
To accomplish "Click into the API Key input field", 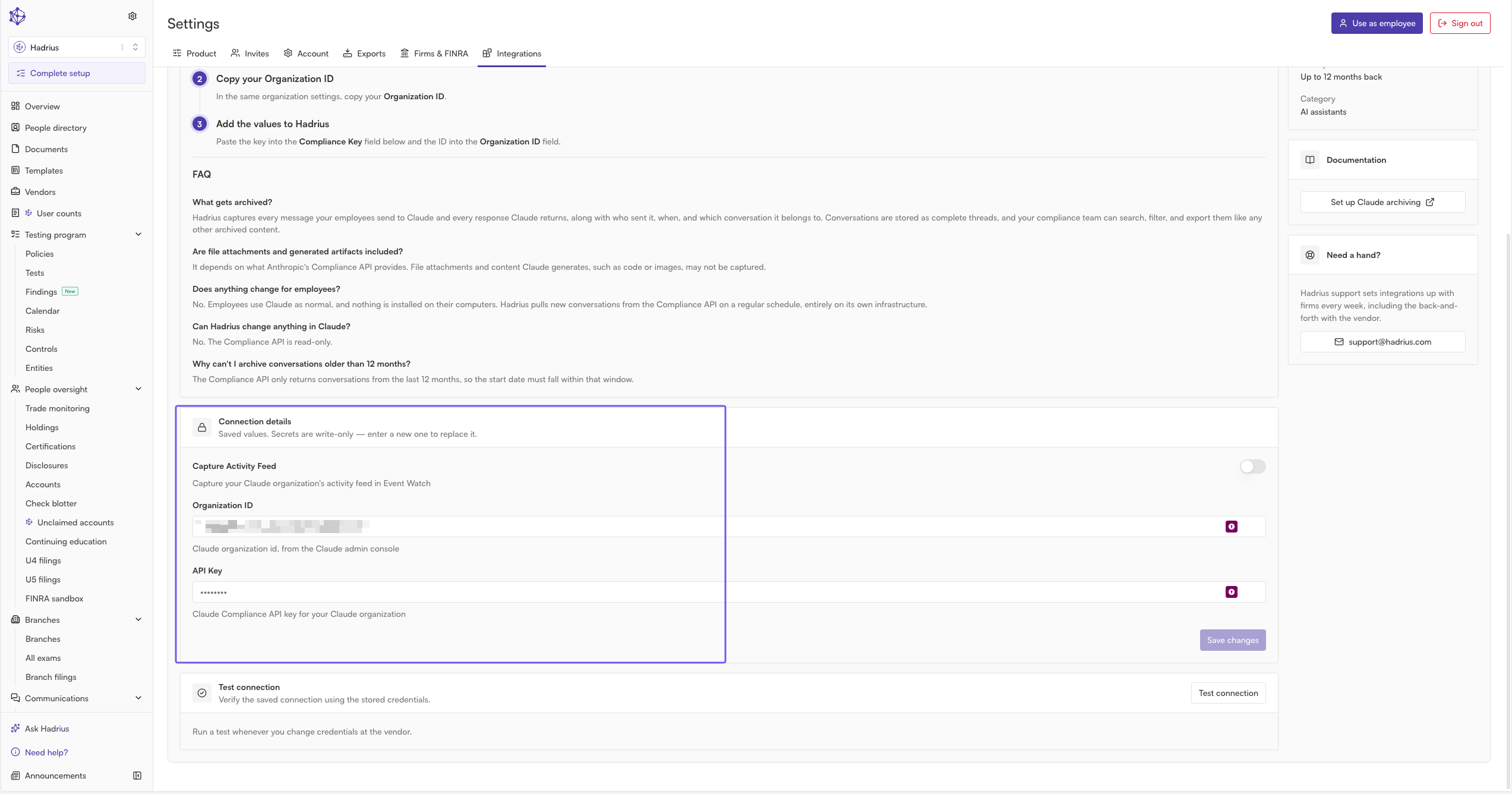I will 729,592.
